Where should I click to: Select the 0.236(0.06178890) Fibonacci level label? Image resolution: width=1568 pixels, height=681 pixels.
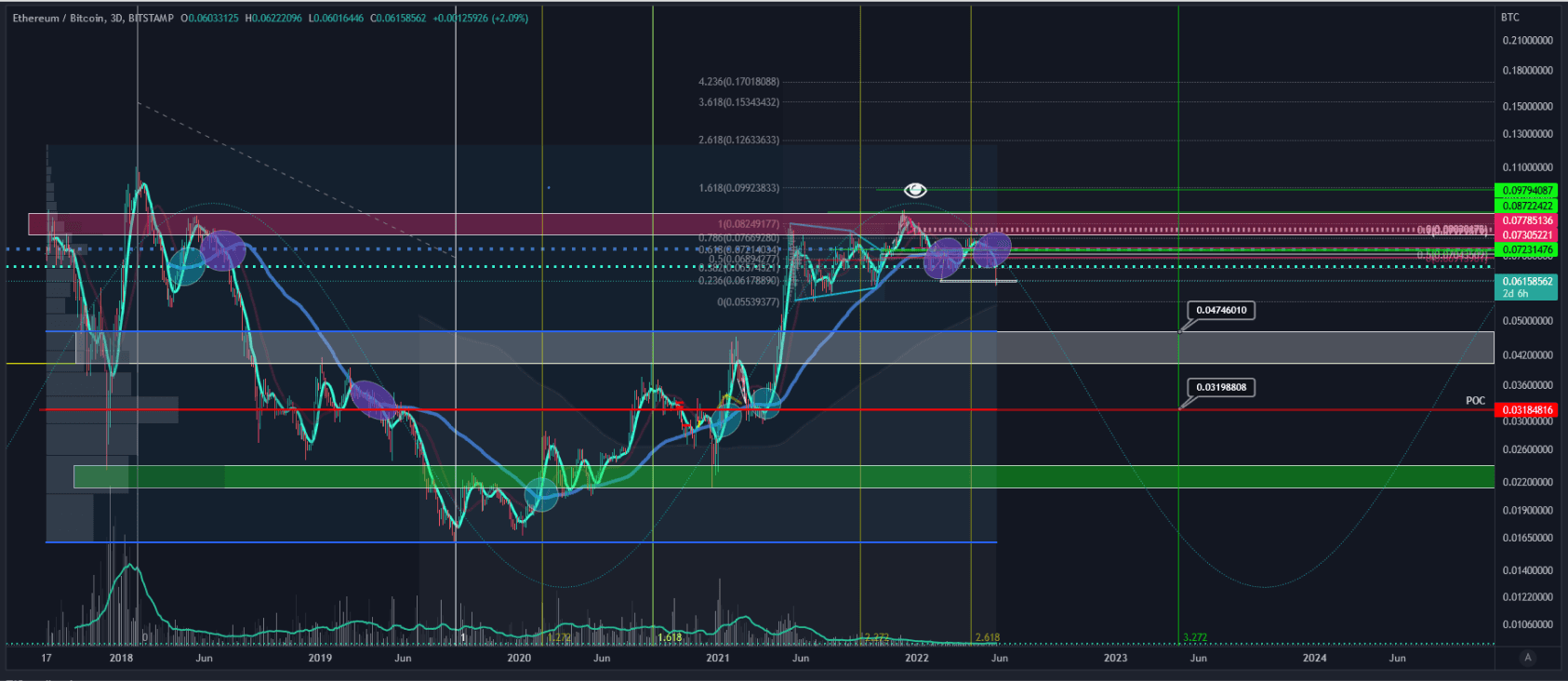(739, 281)
